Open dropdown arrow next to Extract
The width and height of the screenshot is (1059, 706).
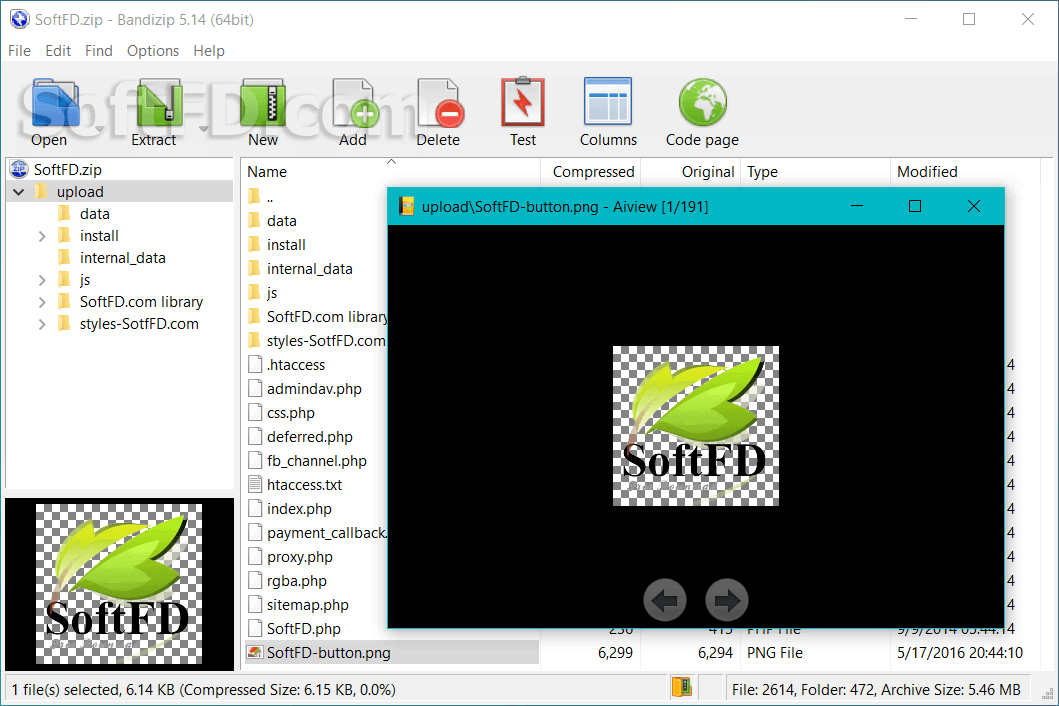tap(203, 128)
